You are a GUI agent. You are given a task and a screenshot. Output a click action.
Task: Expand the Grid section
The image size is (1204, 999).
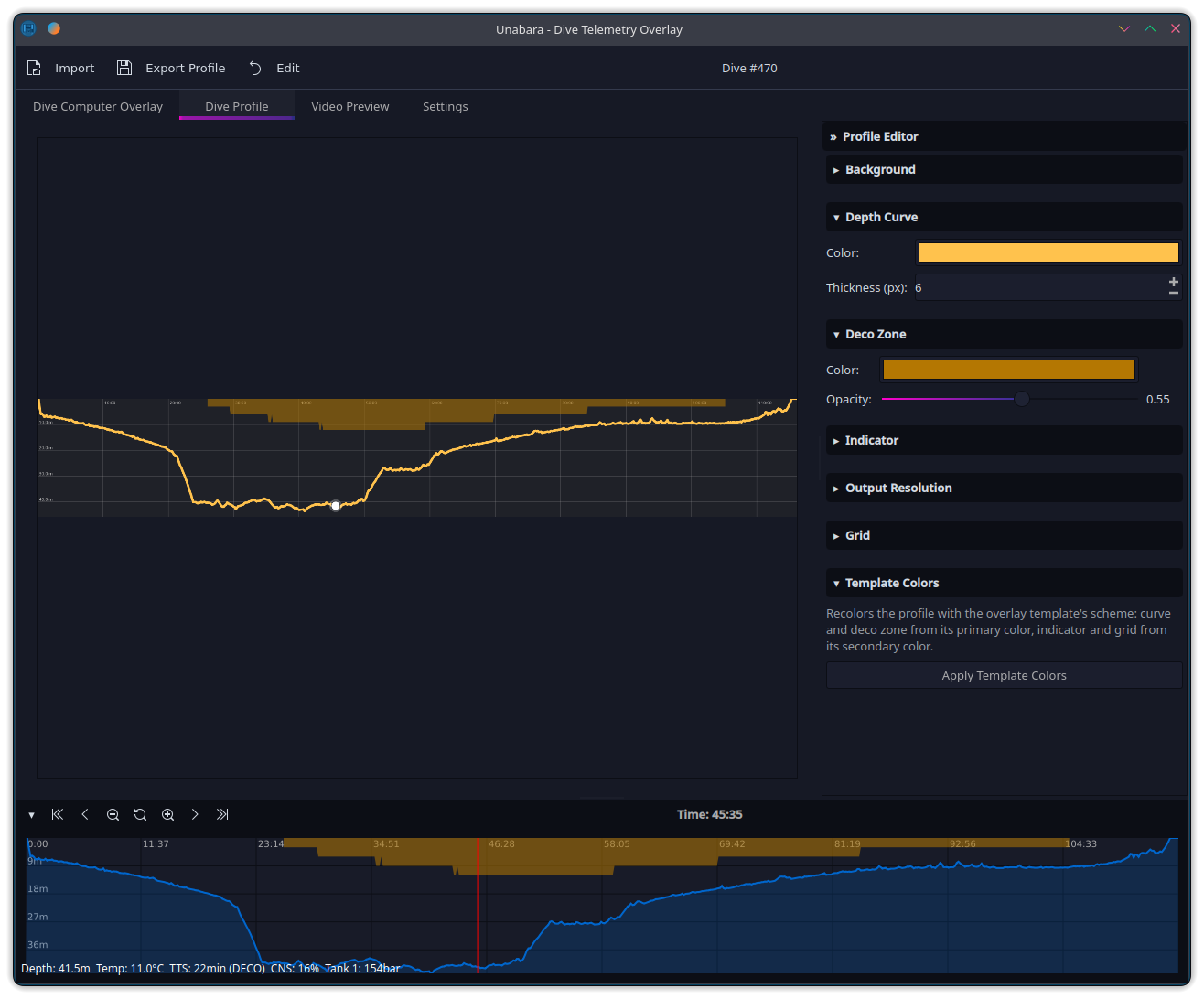pos(1005,535)
